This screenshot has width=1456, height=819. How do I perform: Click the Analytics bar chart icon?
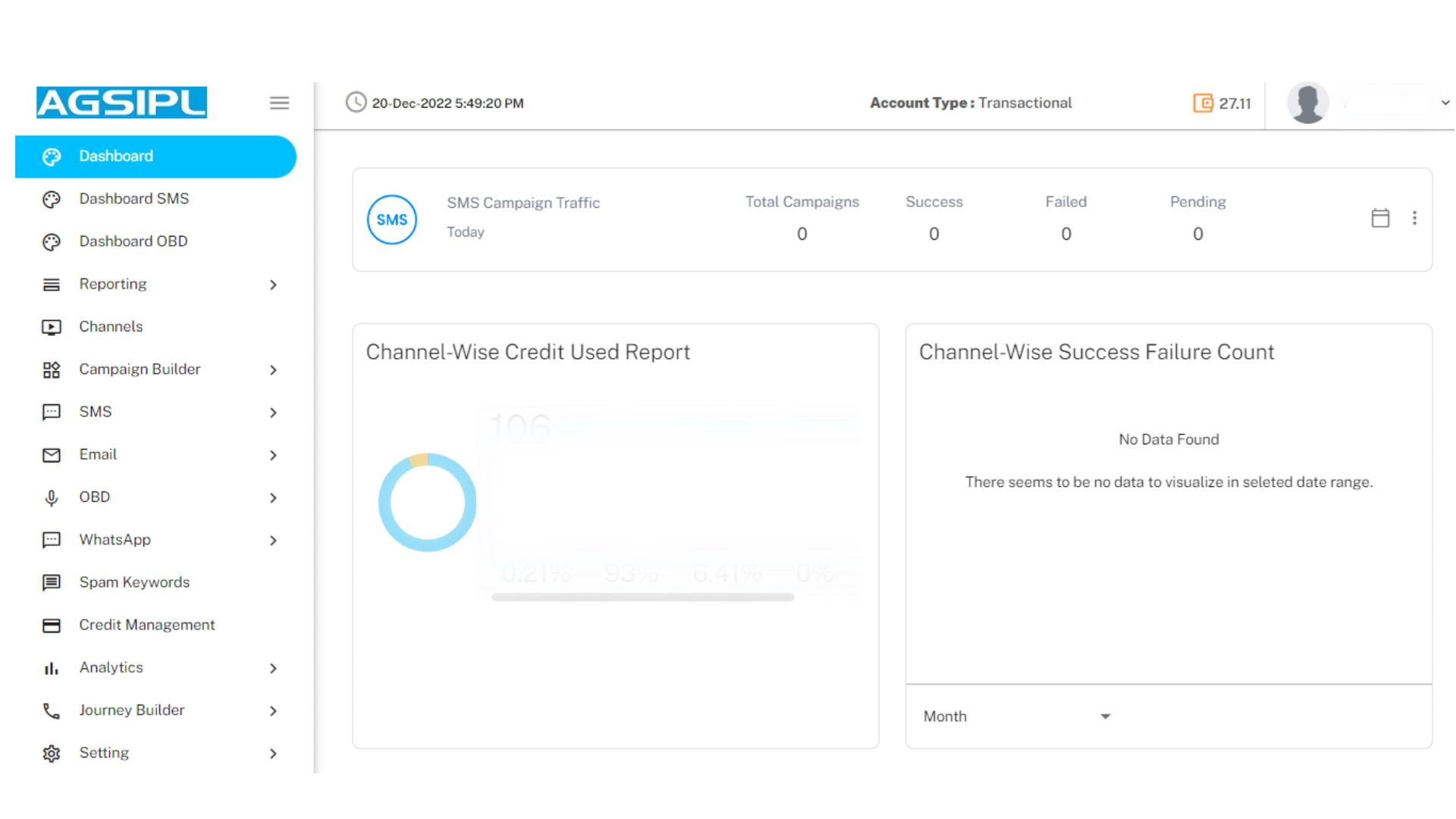pyautogui.click(x=52, y=668)
